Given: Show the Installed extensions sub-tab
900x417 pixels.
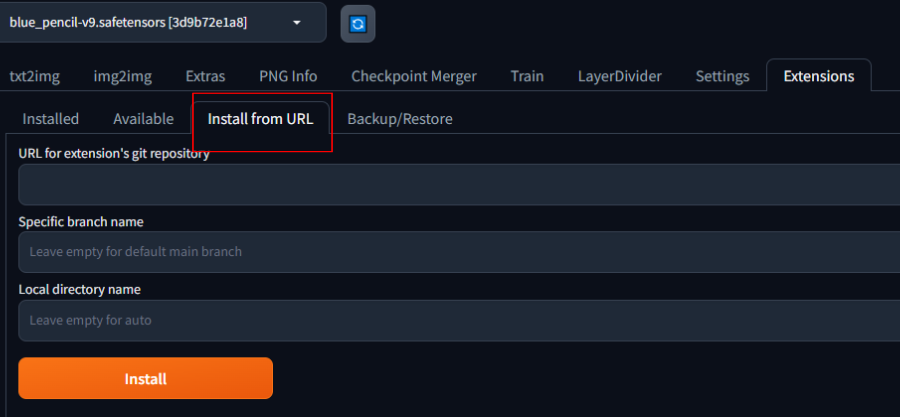Looking at the screenshot, I should pyautogui.click(x=51, y=119).
